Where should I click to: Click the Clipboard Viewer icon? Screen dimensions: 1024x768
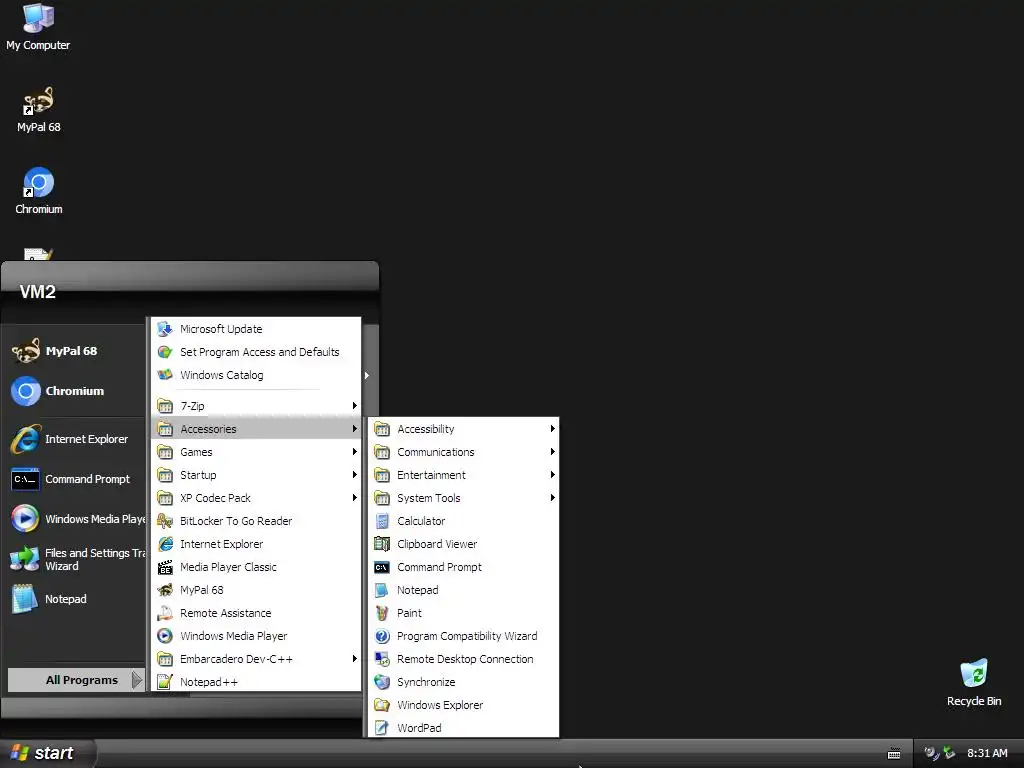[x=382, y=544]
